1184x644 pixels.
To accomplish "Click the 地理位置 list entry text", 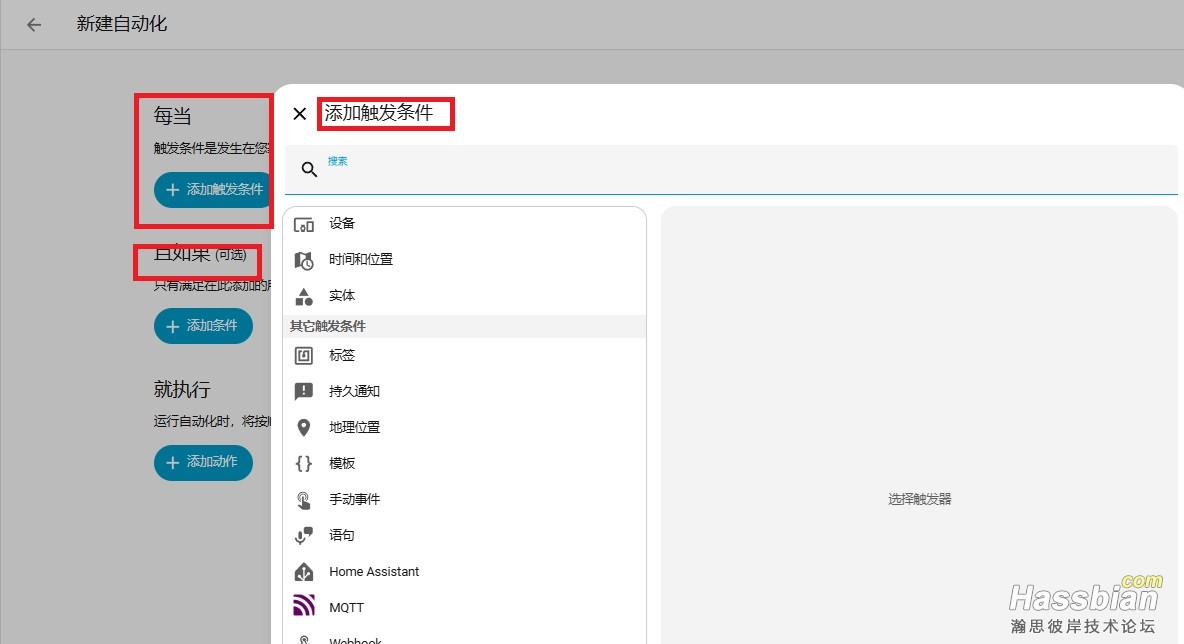I will [354, 428].
